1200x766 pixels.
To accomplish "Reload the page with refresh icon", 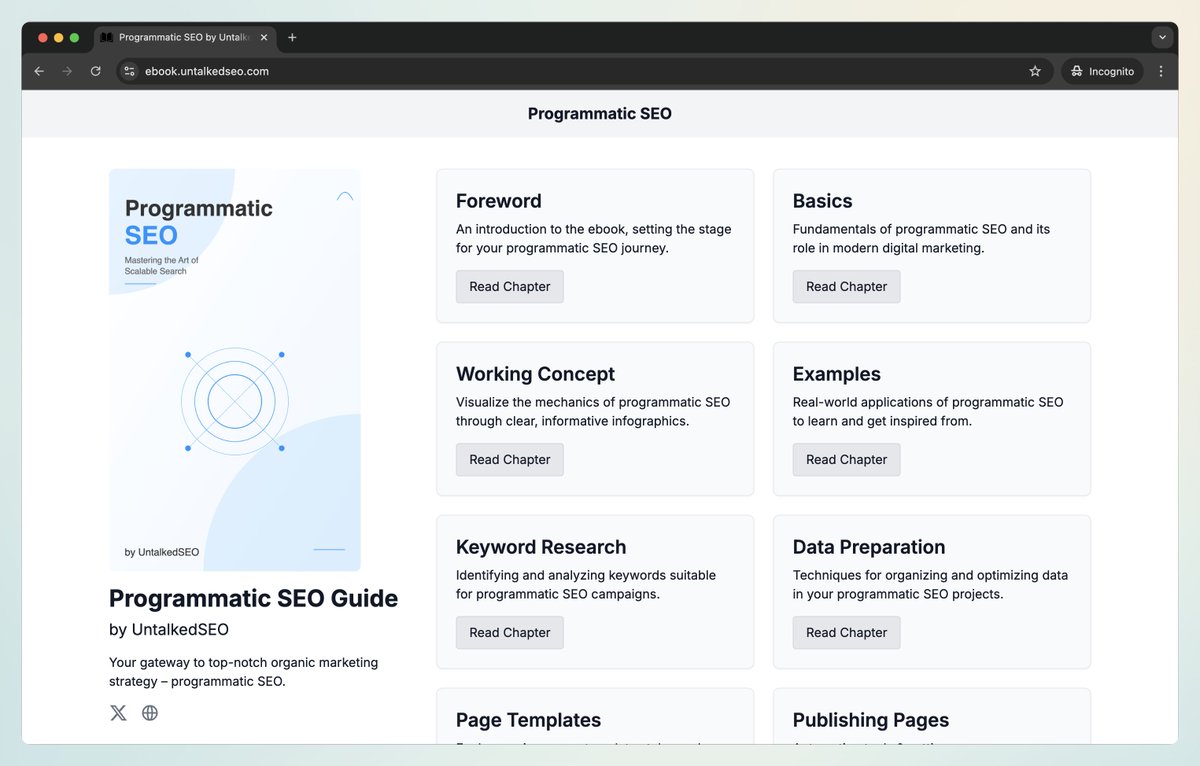I will 95,71.
